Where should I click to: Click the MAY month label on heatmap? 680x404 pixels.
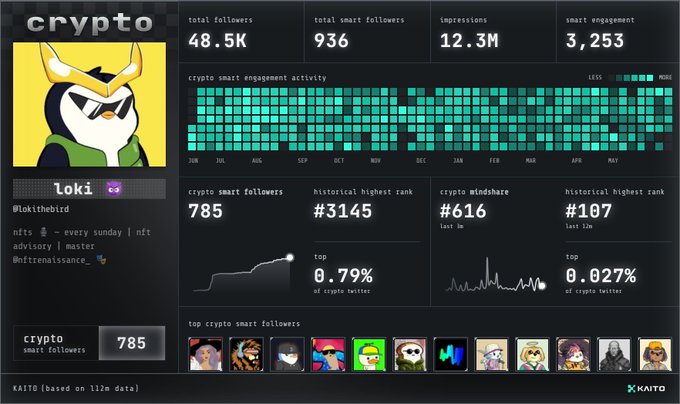pos(612,160)
